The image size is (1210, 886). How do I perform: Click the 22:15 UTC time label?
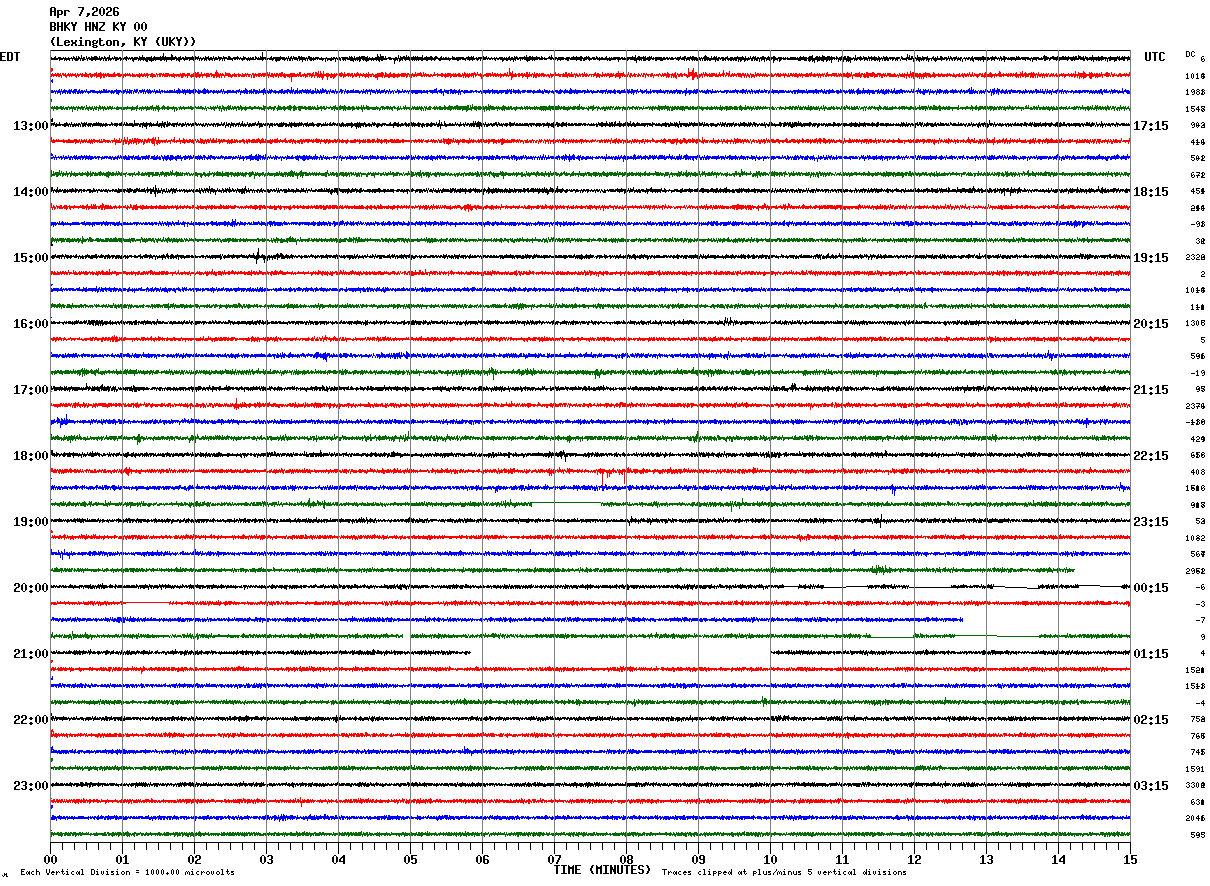coord(1151,456)
